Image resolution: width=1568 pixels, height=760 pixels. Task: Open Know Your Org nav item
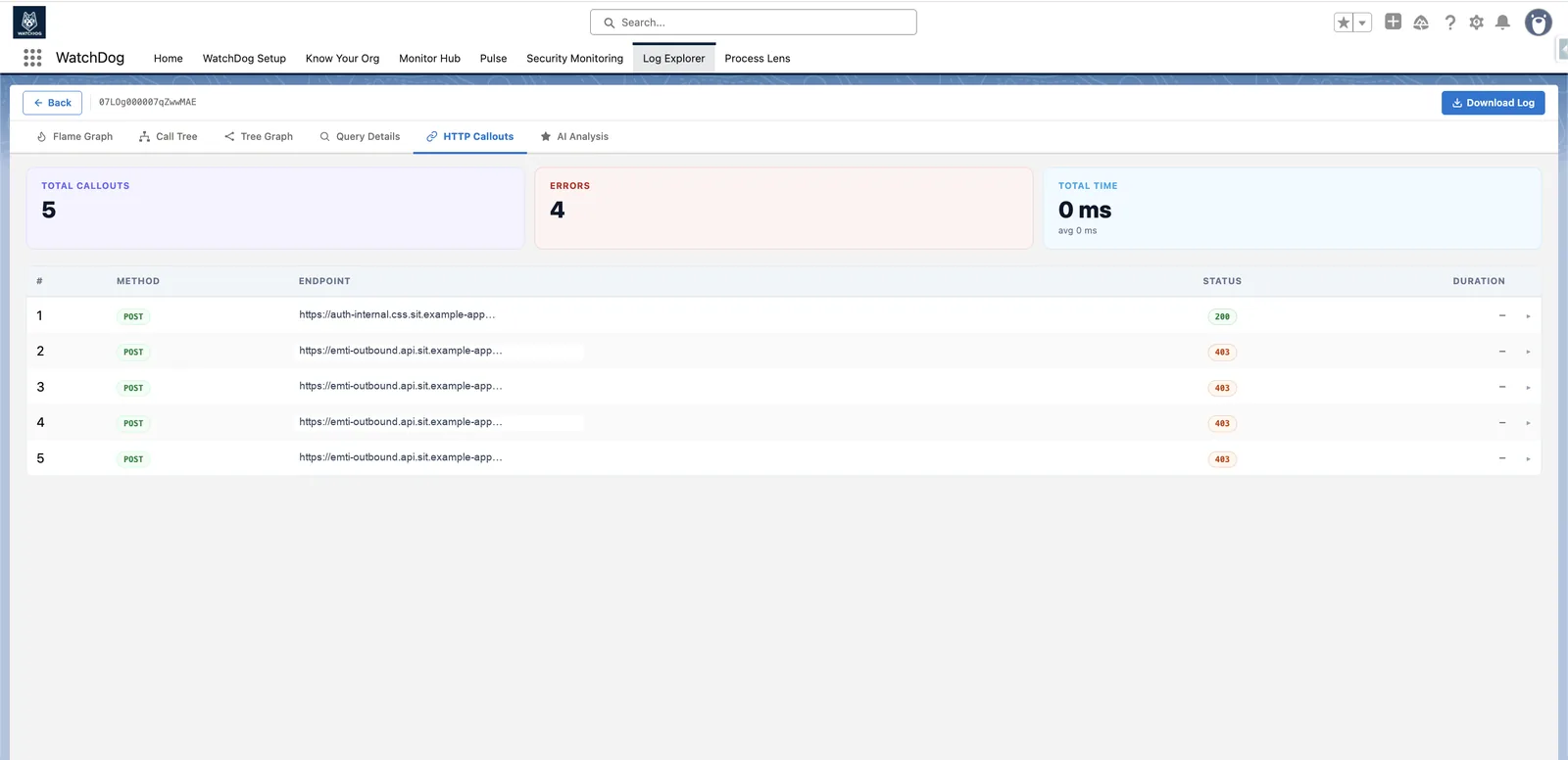coord(342,59)
